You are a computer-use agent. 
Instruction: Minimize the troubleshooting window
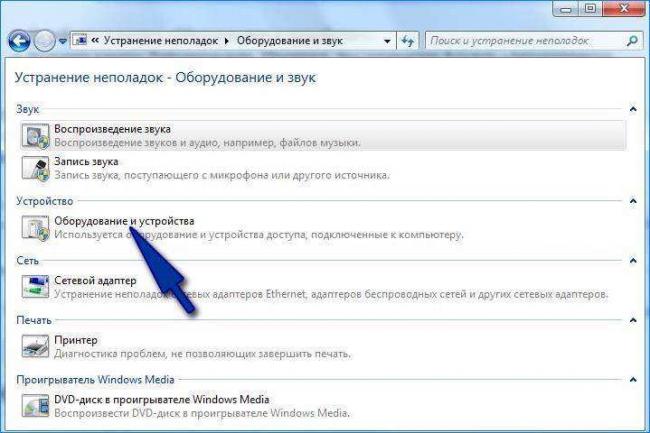click(x=566, y=9)
